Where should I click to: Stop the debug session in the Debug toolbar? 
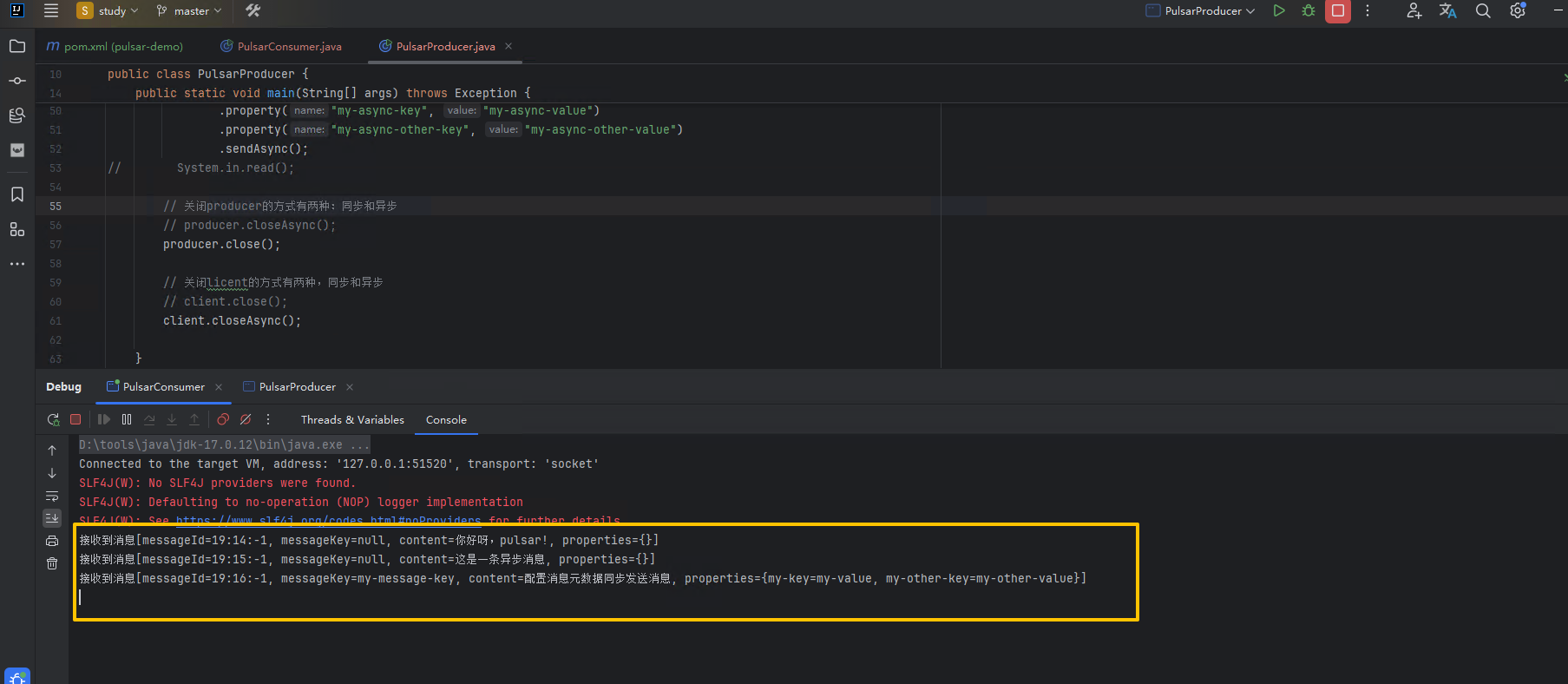[75, 419]
